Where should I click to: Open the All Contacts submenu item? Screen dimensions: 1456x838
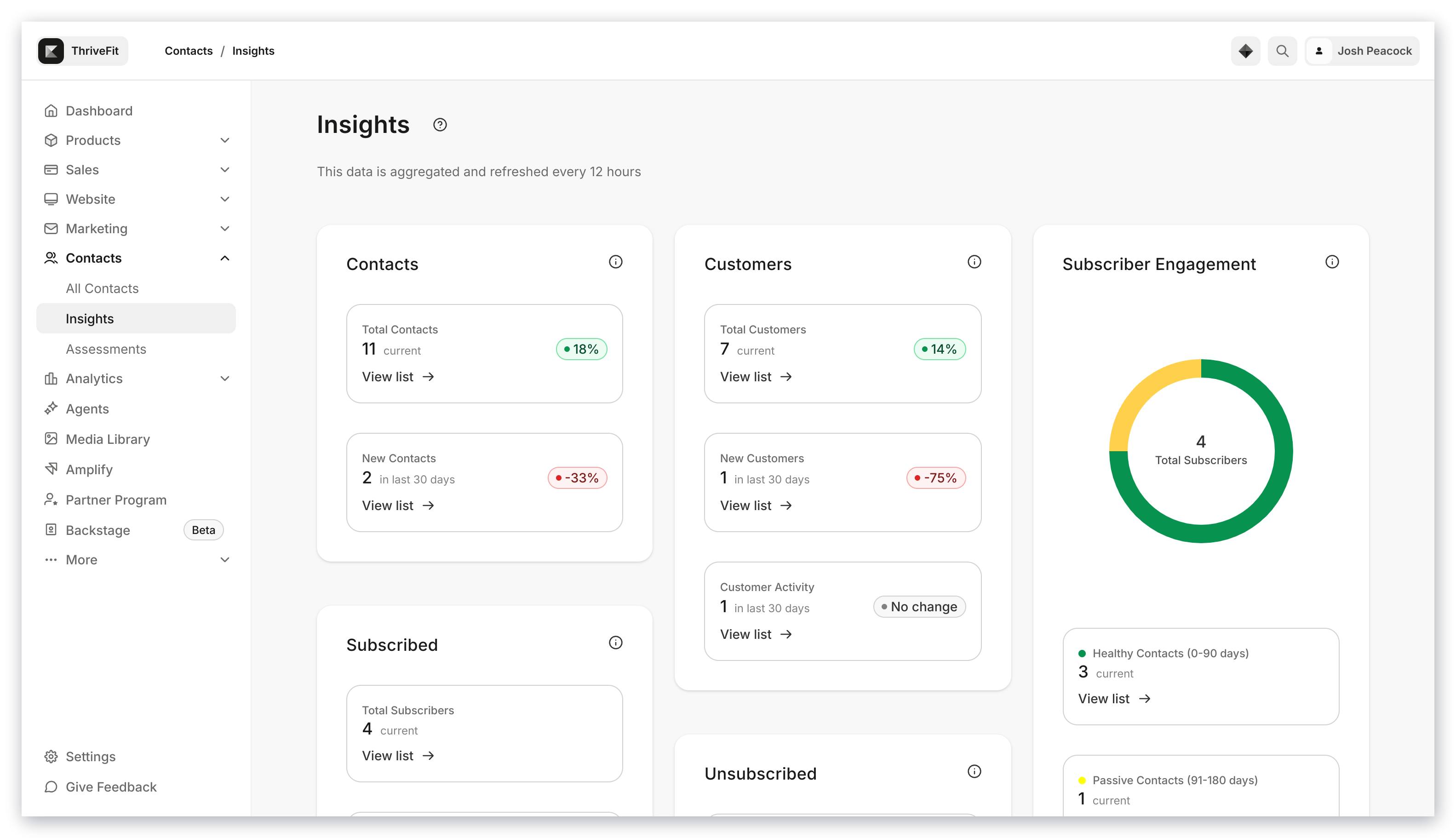[136, 288]
